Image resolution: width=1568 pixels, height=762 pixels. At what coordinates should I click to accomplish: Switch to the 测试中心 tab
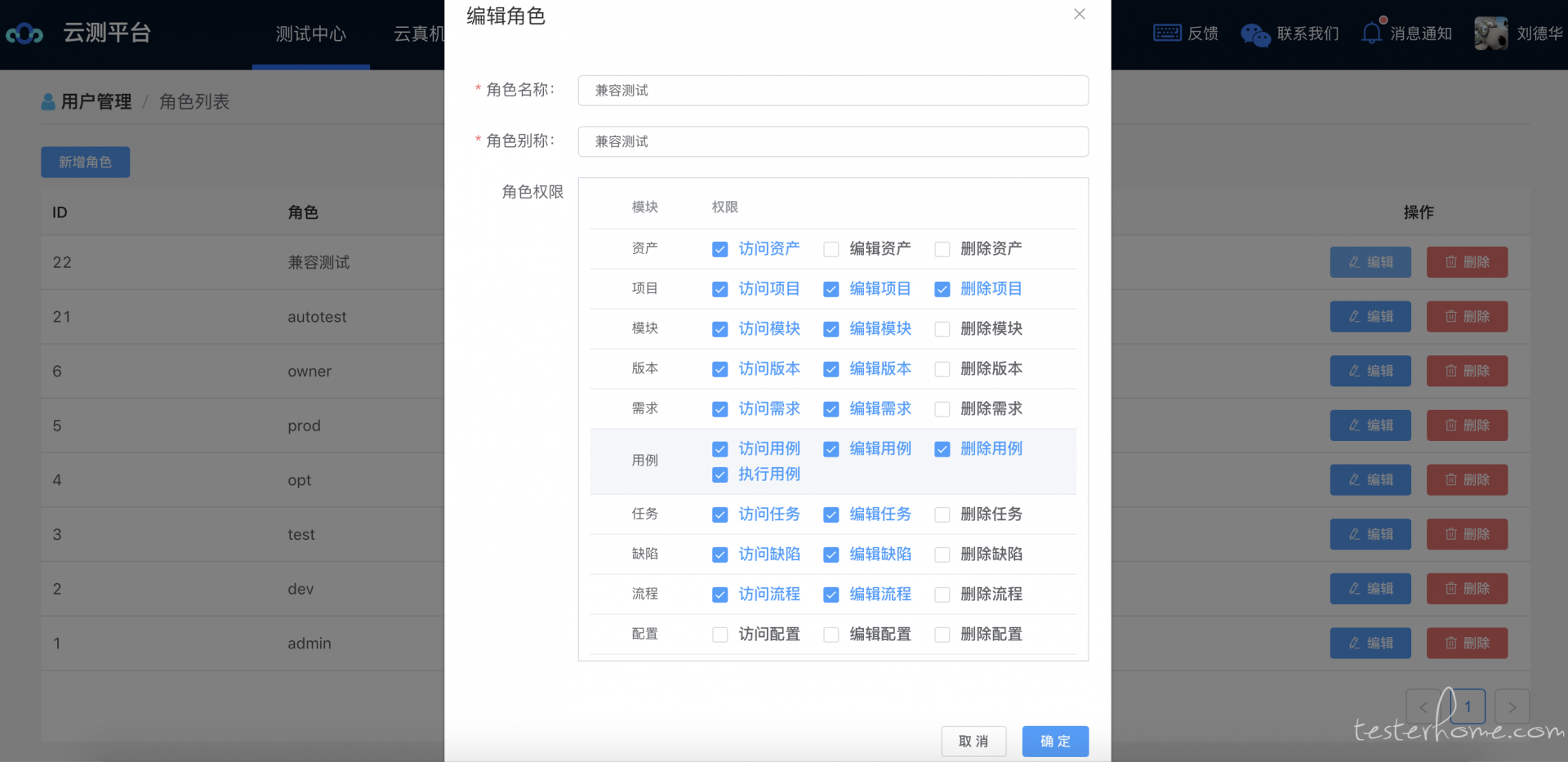pos(310,33)
